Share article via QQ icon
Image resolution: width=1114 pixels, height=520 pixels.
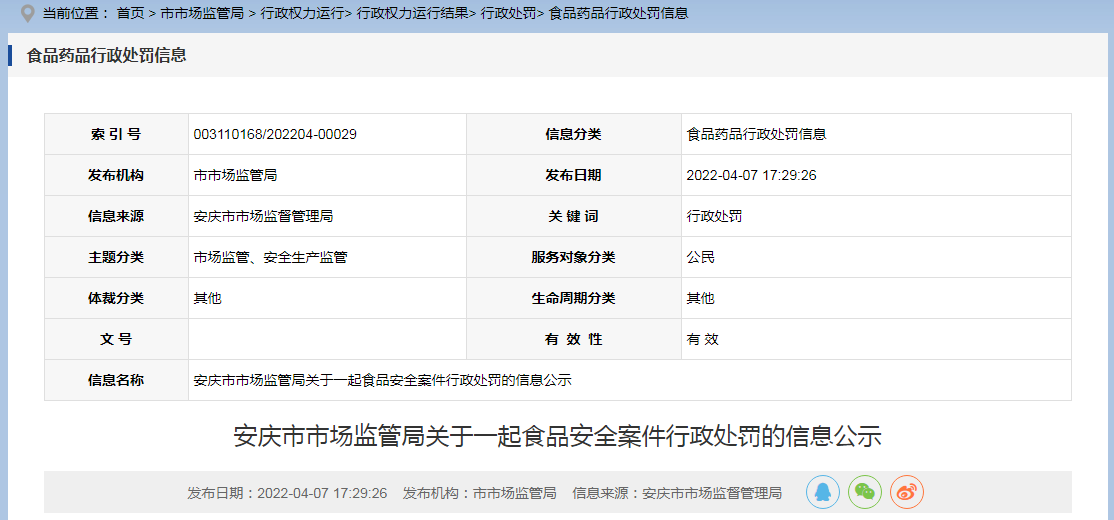pos(823,492)
